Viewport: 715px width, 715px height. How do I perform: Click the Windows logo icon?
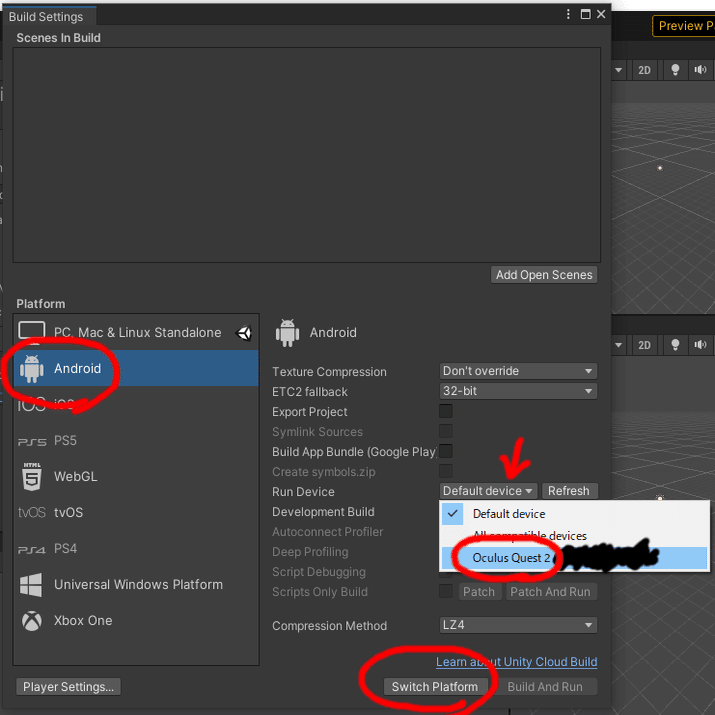[31, 585]
